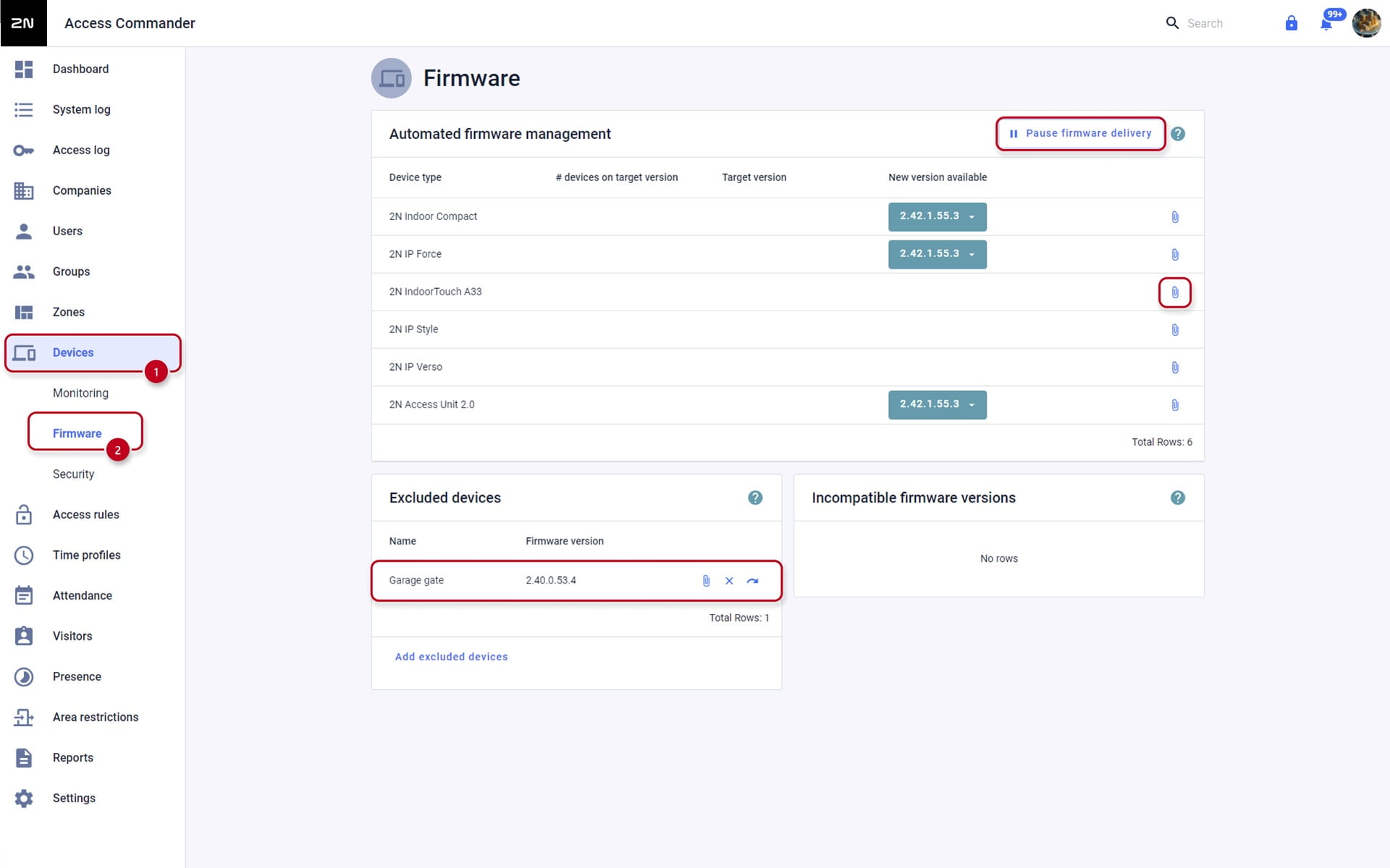Open version dropdown for 2N Access Unit 2.0
This screenshot has height=868, width=1390.
click(937, 405)
